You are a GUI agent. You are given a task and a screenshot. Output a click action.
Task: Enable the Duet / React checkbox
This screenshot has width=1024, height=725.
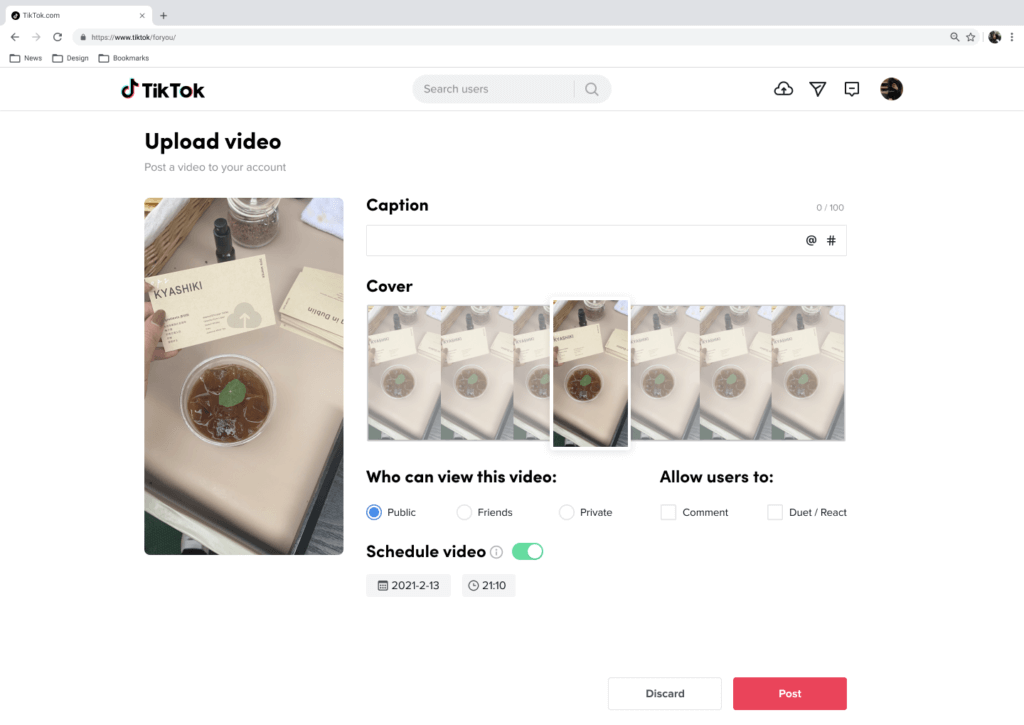point(775,512)
